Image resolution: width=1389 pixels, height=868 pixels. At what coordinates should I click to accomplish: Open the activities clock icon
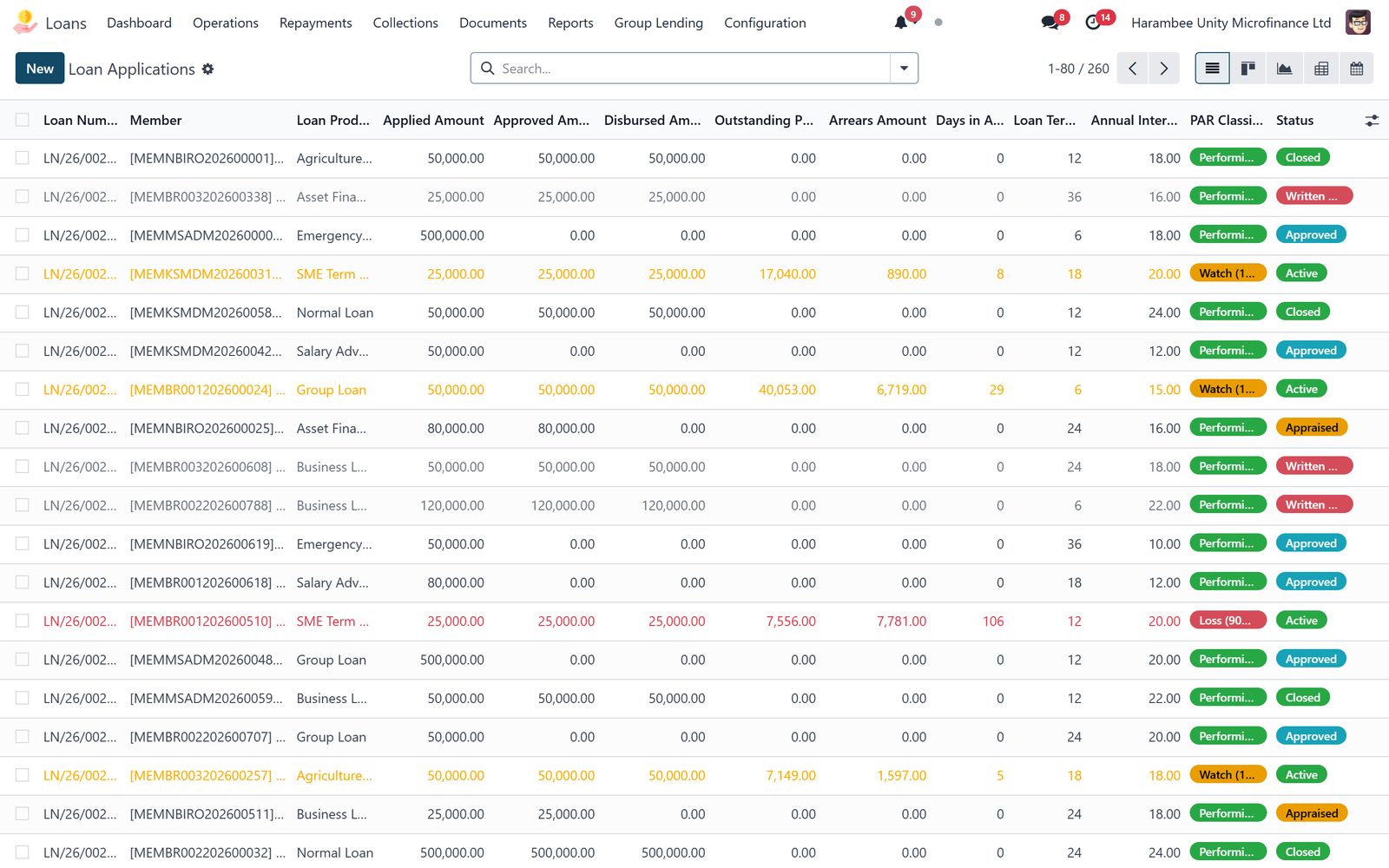(1093, 23)
